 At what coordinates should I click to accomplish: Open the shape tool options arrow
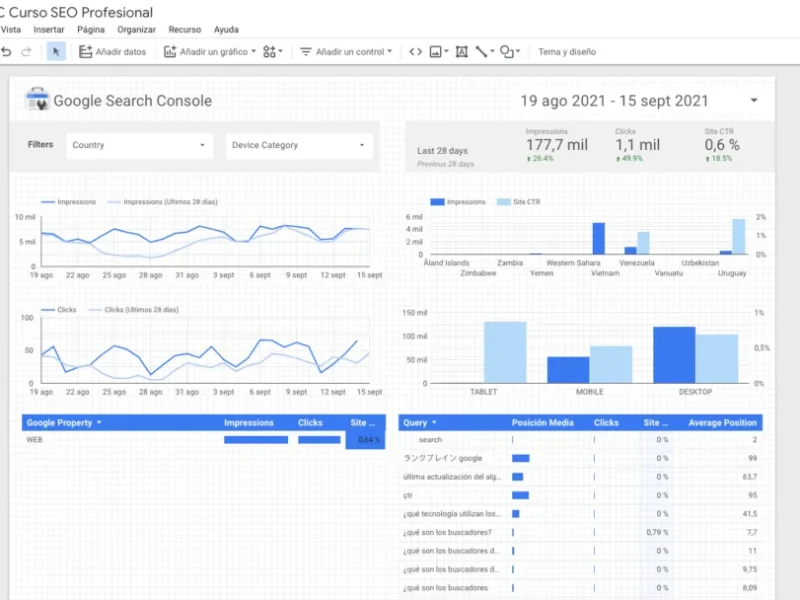(x=518, y=52)
